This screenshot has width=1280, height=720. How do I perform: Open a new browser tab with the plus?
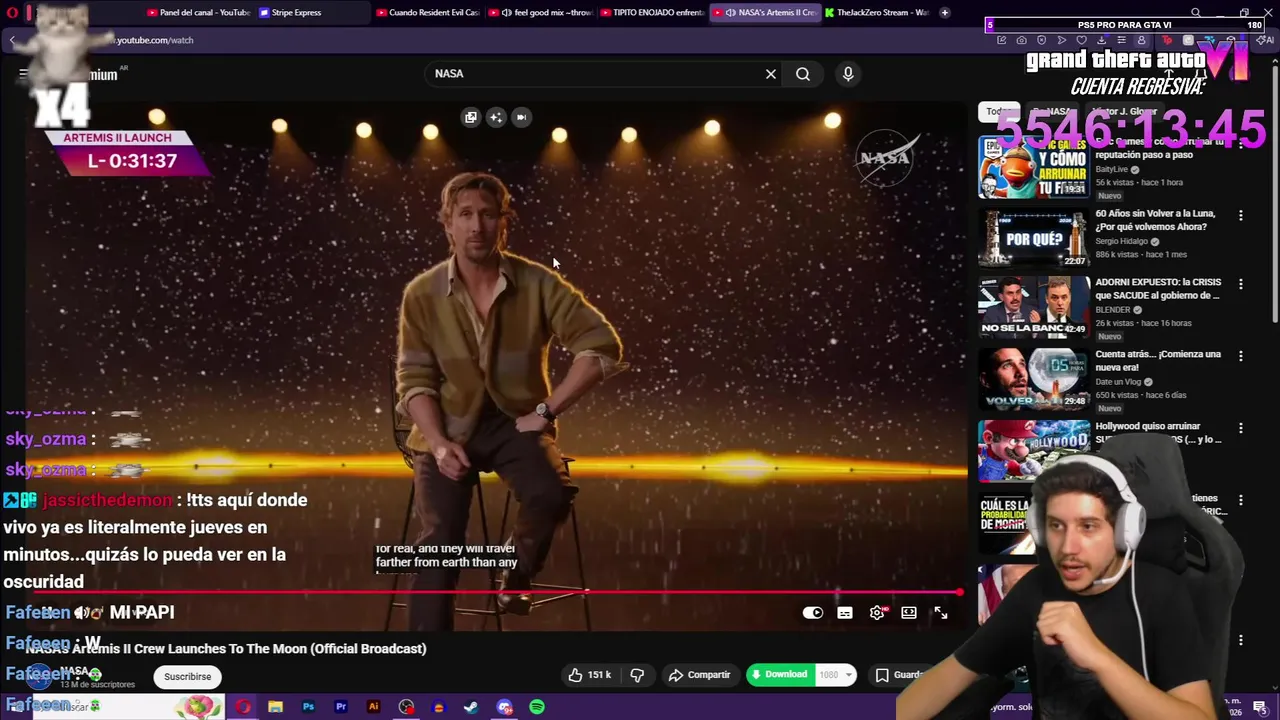pos(945,13)
